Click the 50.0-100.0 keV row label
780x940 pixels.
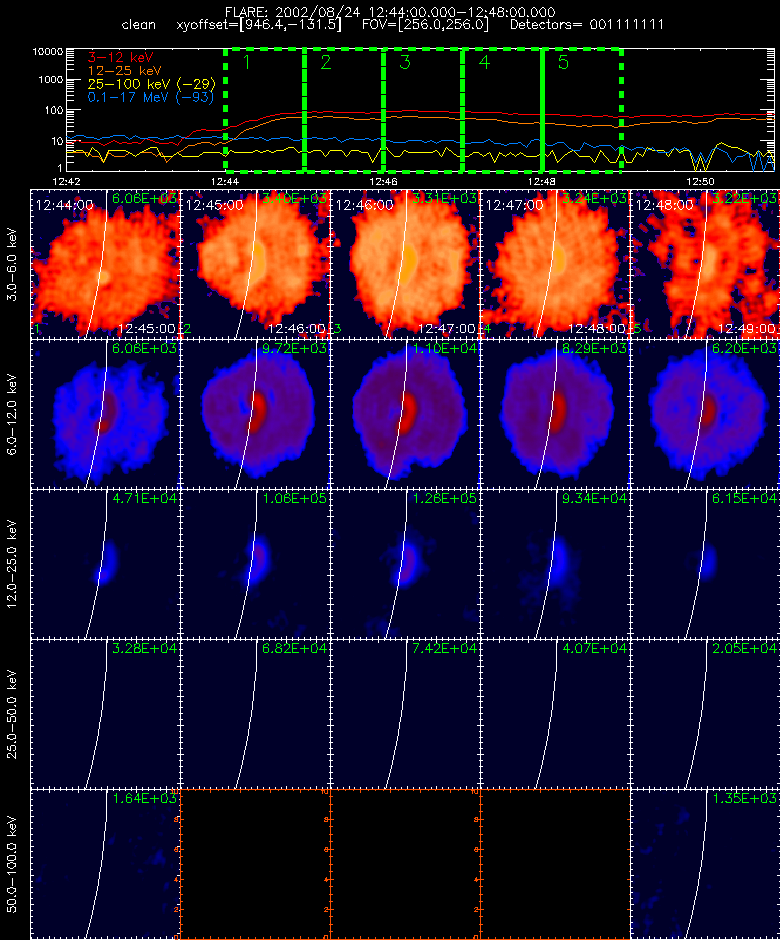click(x=12, y=864)
